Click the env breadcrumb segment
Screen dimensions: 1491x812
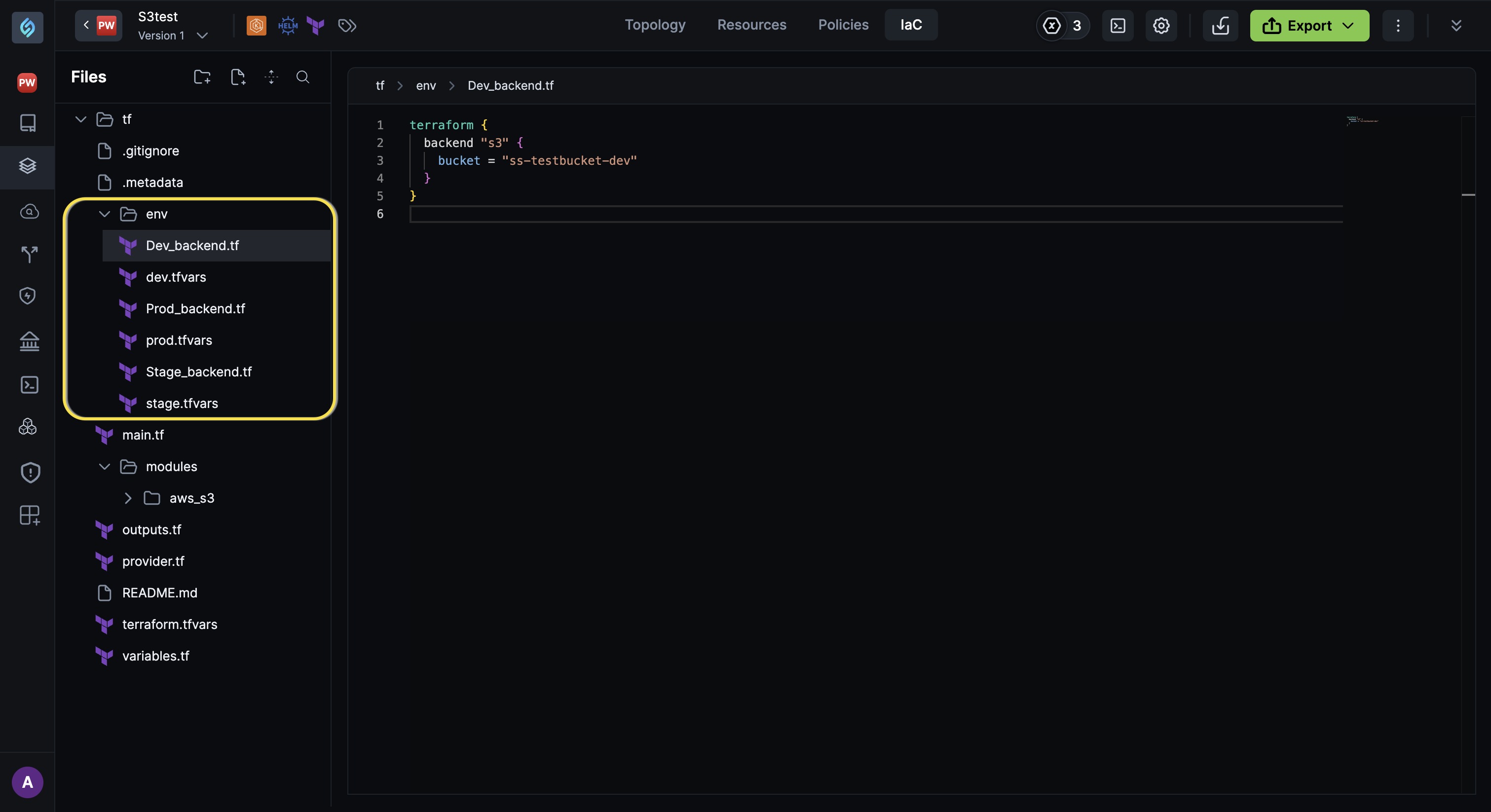tap(425, 85)
